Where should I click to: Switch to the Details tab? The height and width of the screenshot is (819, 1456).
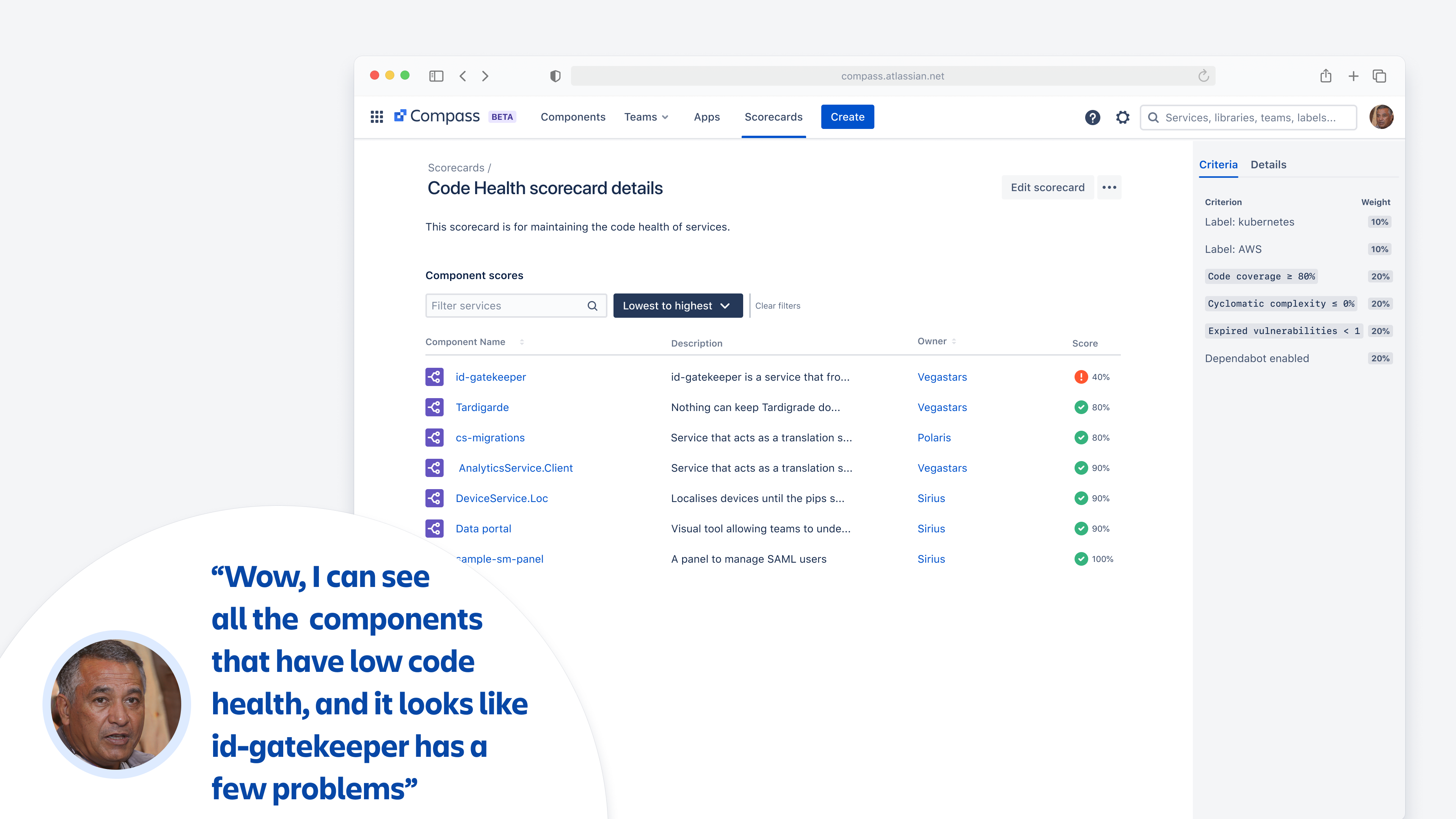[1268, 165]
